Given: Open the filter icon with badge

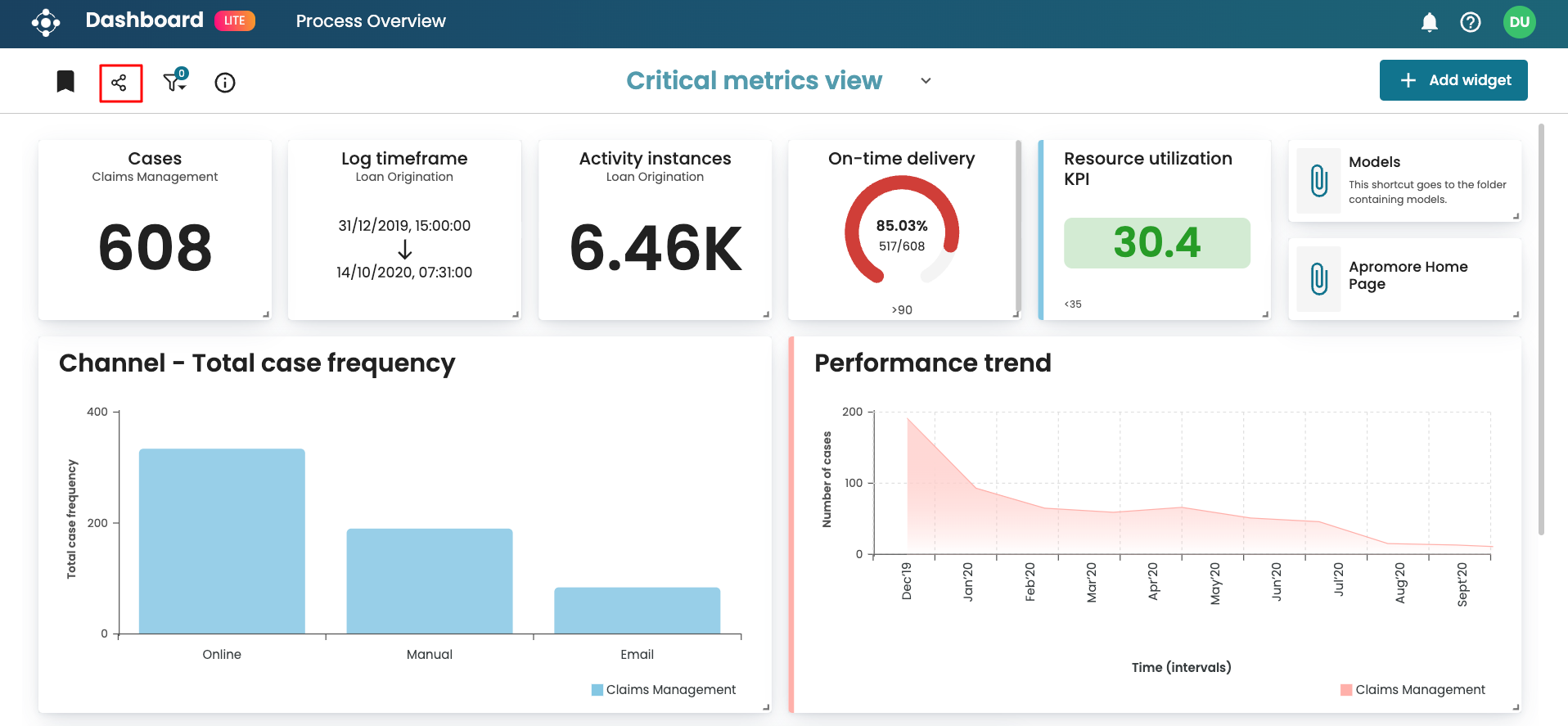Looking at the screenshot, I should [x=174, y=82].
